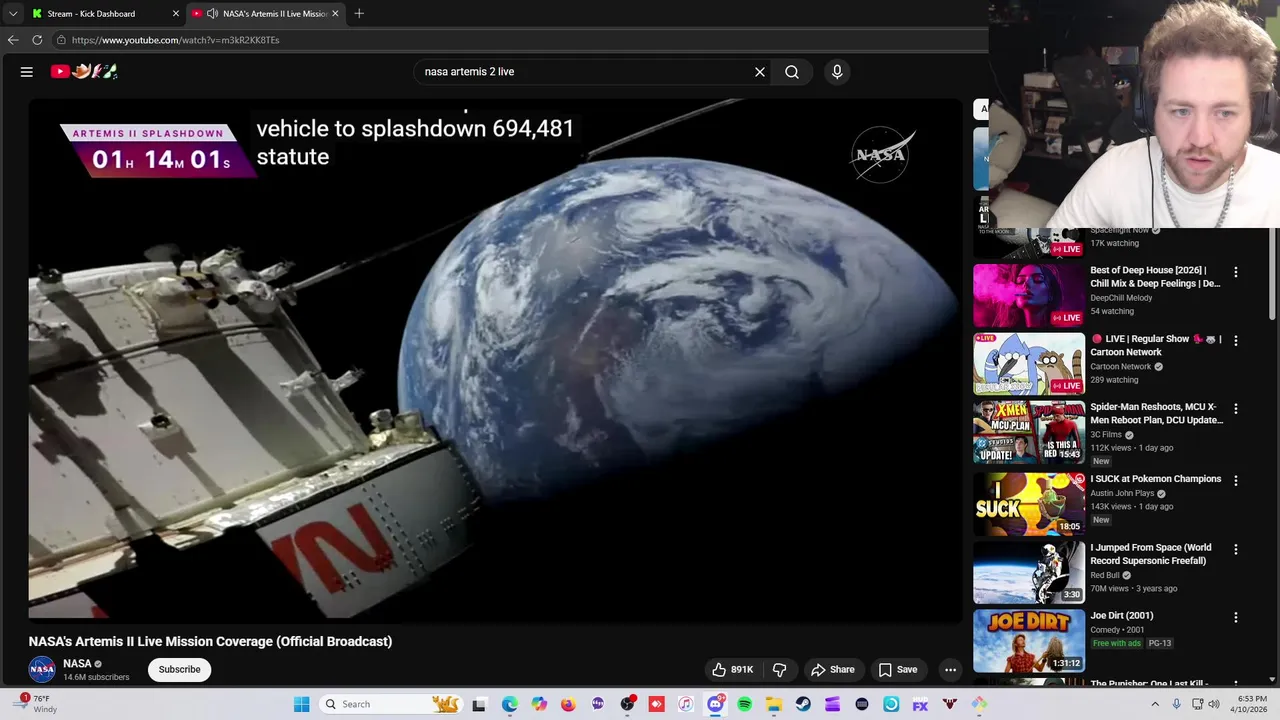The width and height of the screenshot is (1280, 720).
Task: Reload the page
Action: click(x=37, y=40)
